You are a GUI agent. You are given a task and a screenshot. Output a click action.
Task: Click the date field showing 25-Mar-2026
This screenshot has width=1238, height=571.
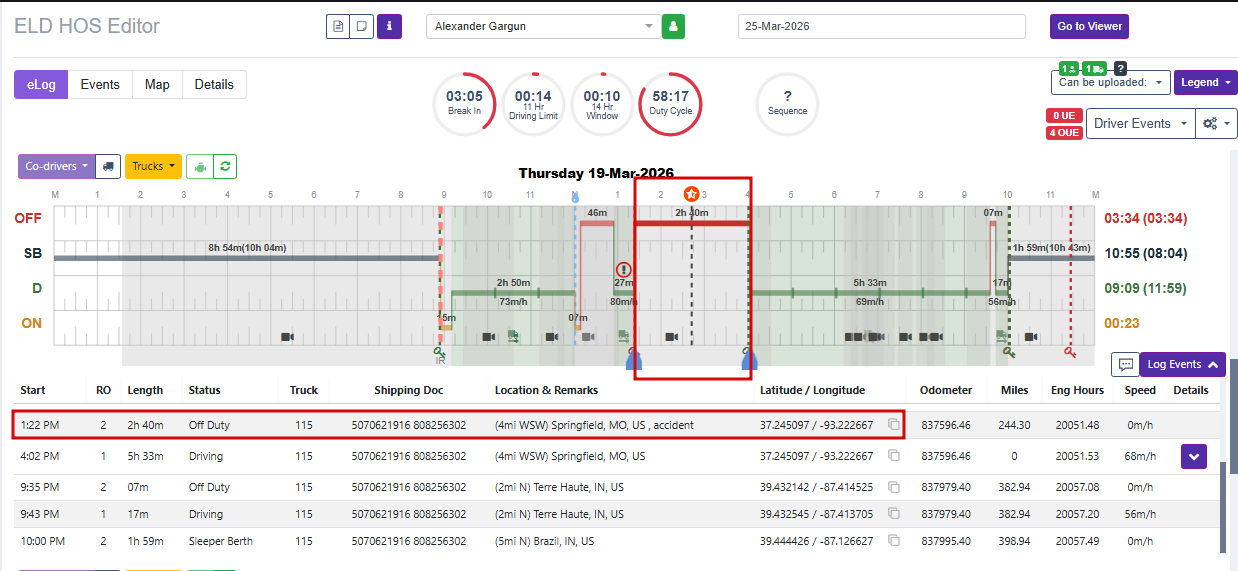882,26
